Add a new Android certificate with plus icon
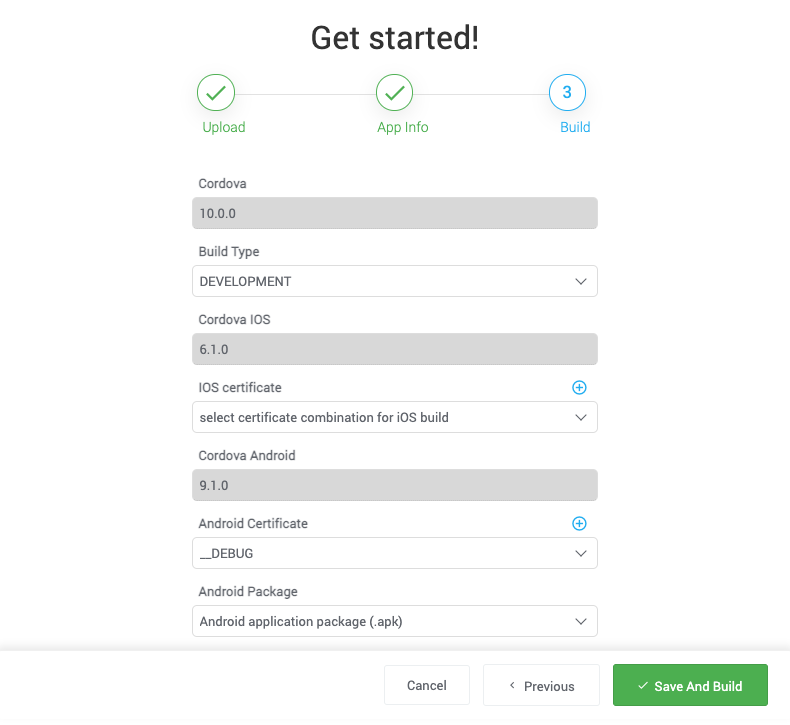The image size is (790, 725). (x=579, y=523)
